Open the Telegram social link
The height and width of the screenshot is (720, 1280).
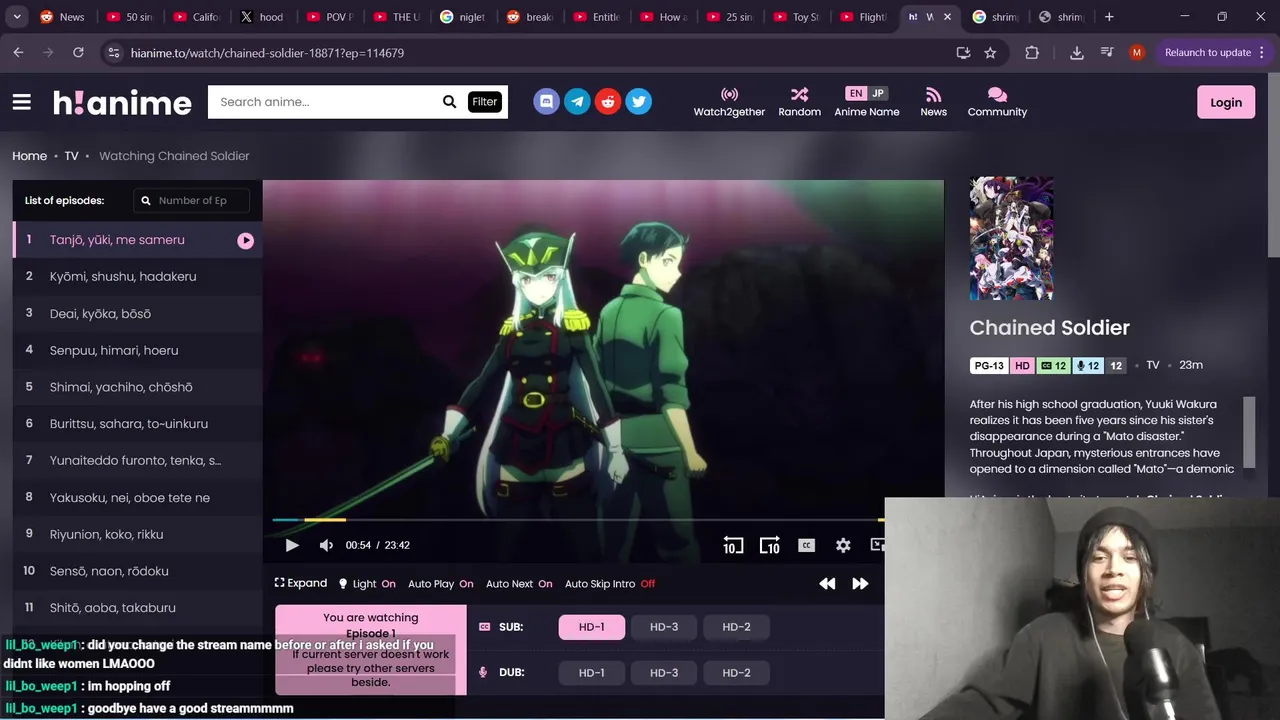[577, 101]
